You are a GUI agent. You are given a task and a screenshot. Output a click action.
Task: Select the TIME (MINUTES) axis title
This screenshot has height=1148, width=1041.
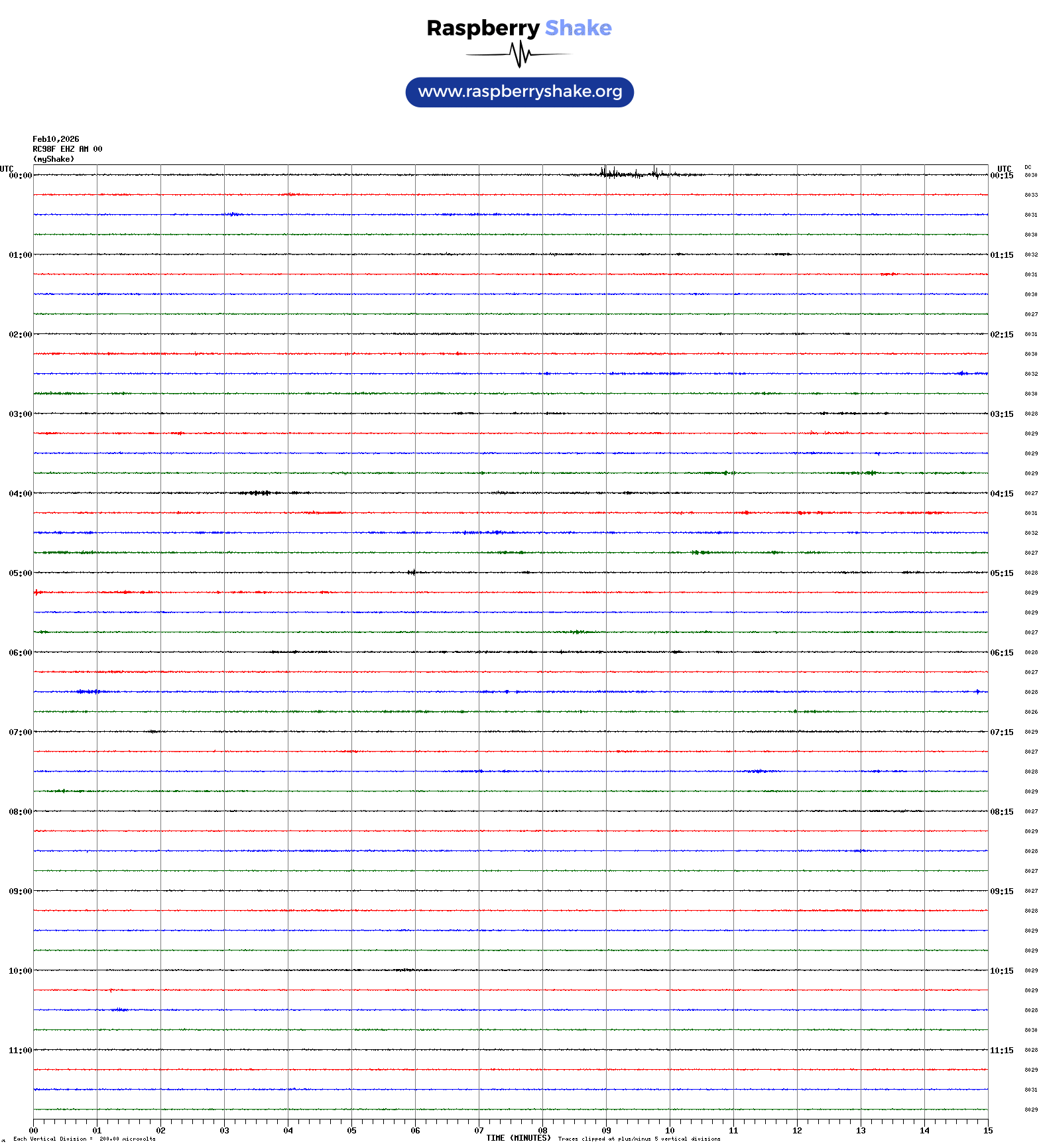(518, 1138)
